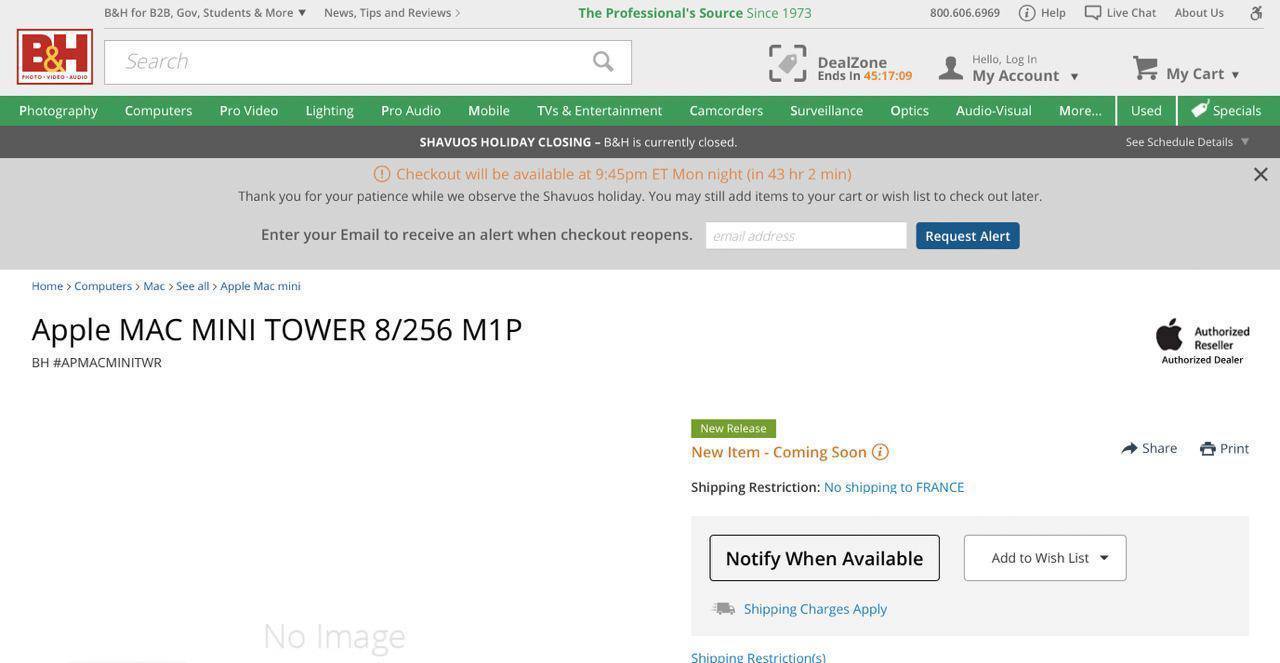
Task: Click the 800.606.6969 phone number
Action: coord(965,13)
